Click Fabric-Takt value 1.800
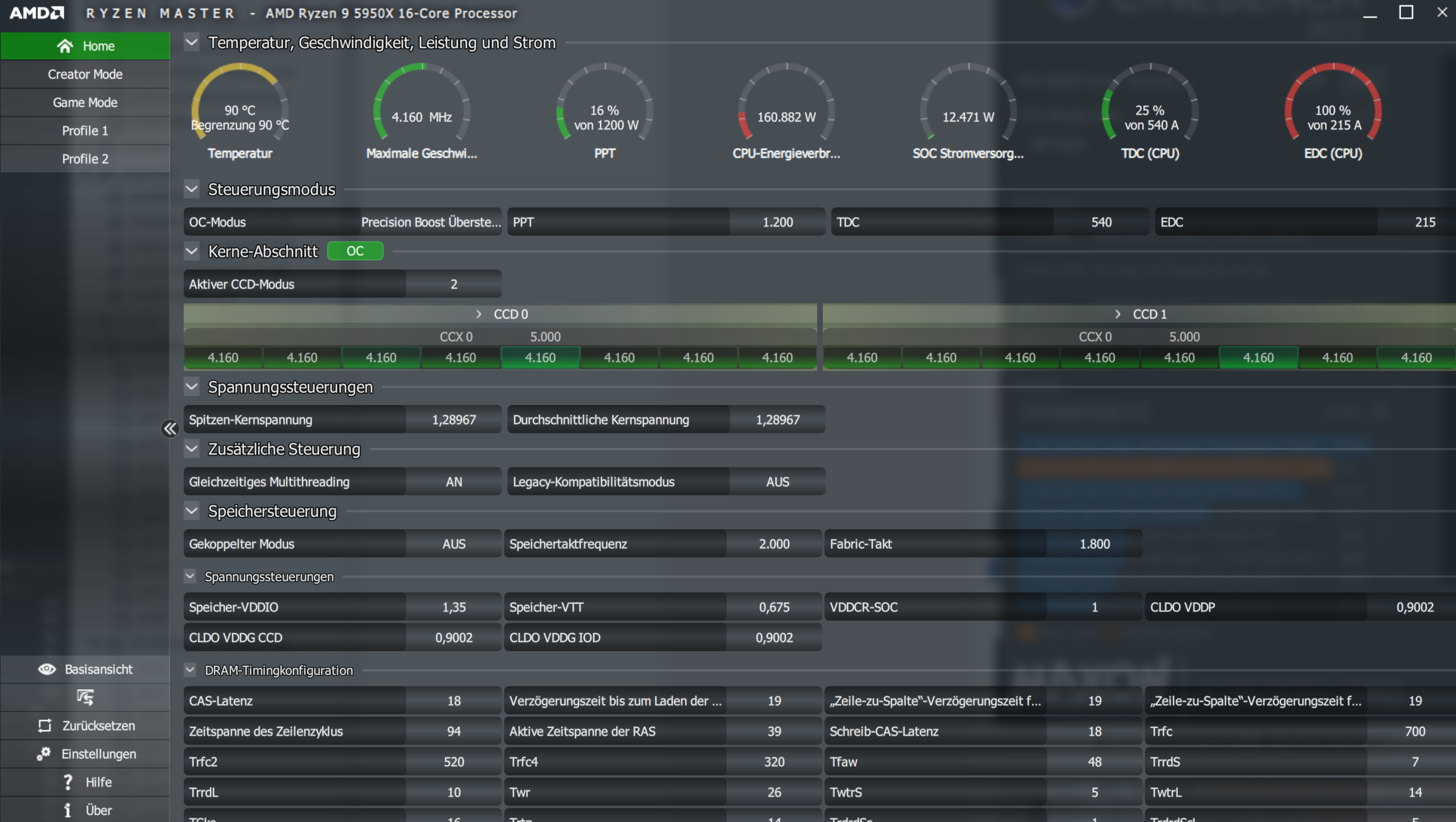Viewport: 1456px width, 822px height. click(1095, 544)
